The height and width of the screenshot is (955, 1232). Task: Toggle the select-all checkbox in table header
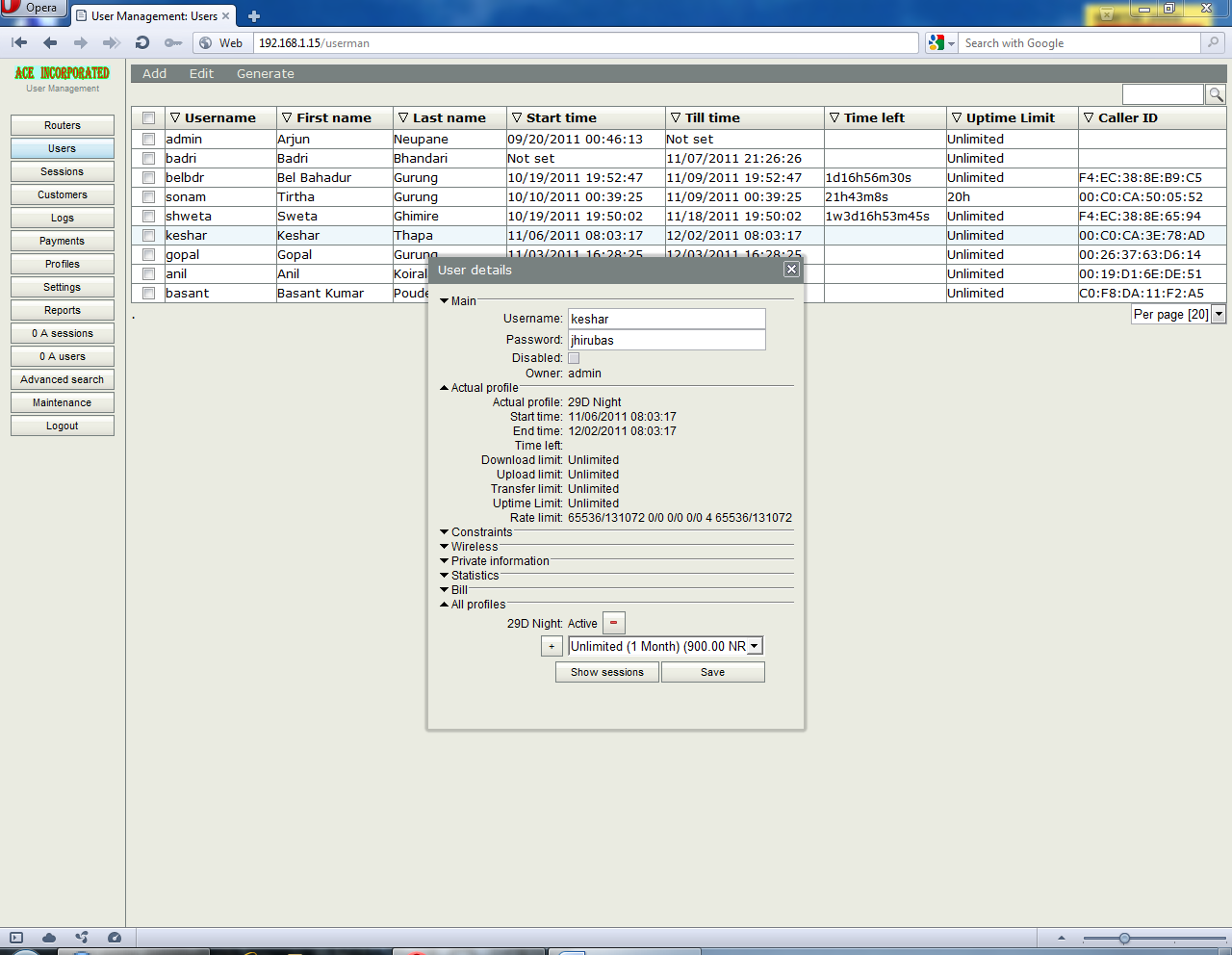[148, 117]
